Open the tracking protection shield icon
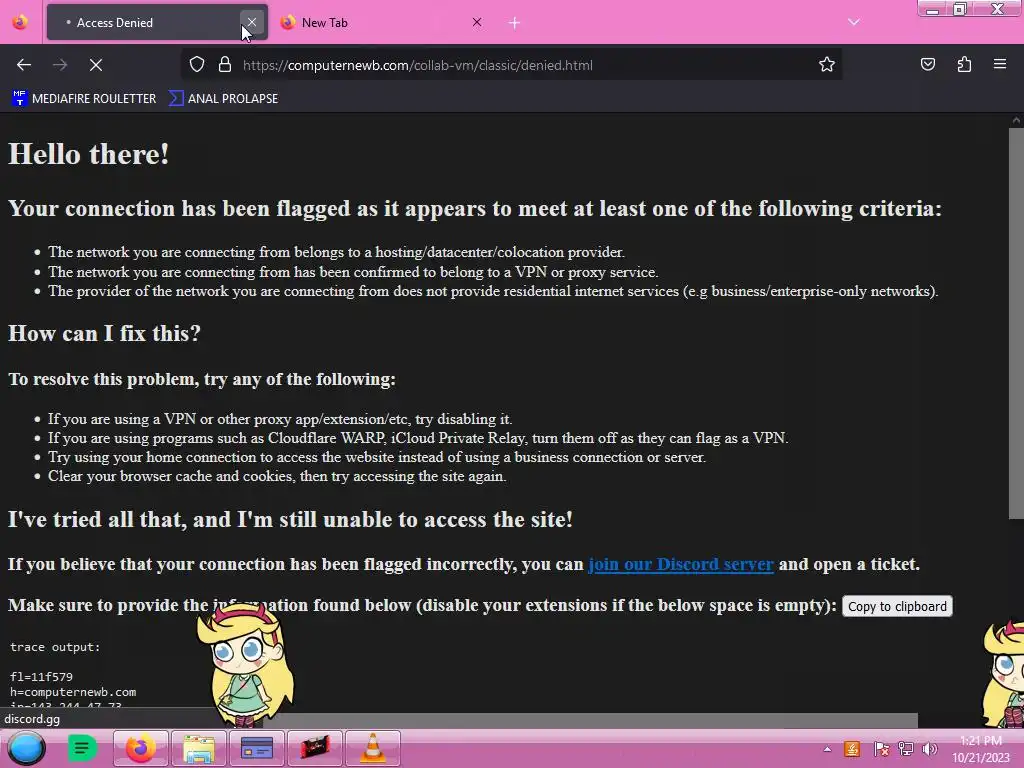The image size is (1024, 768). pos(197,65)
